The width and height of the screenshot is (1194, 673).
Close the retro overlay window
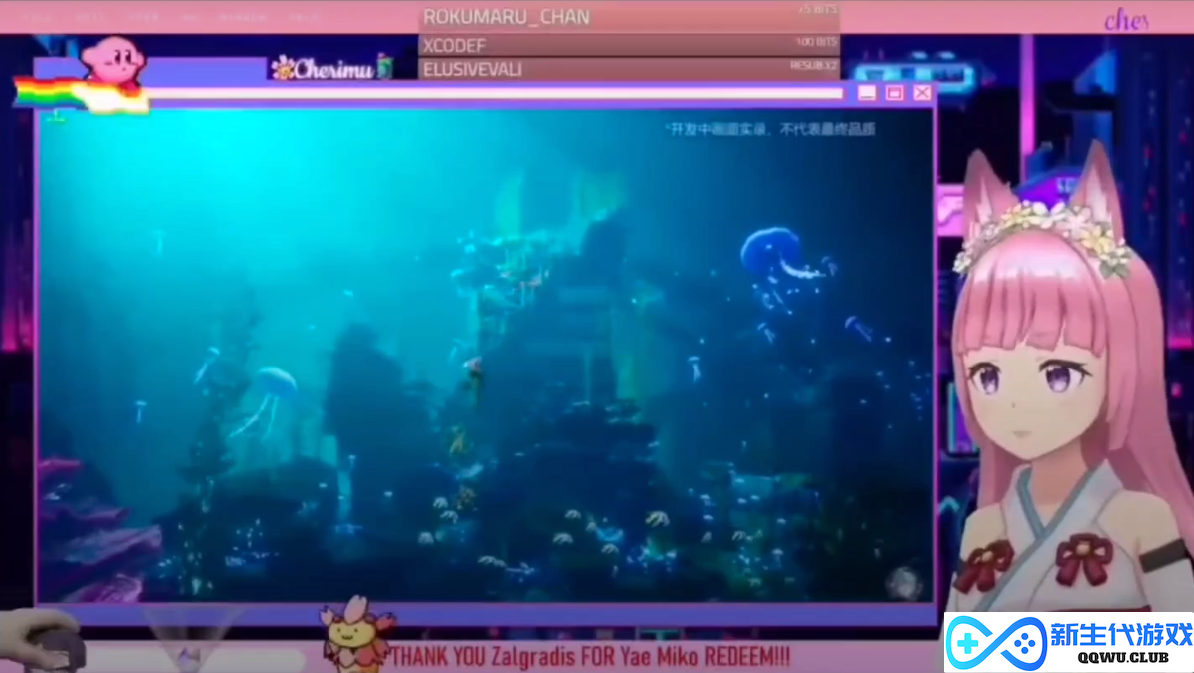point(923,93)
